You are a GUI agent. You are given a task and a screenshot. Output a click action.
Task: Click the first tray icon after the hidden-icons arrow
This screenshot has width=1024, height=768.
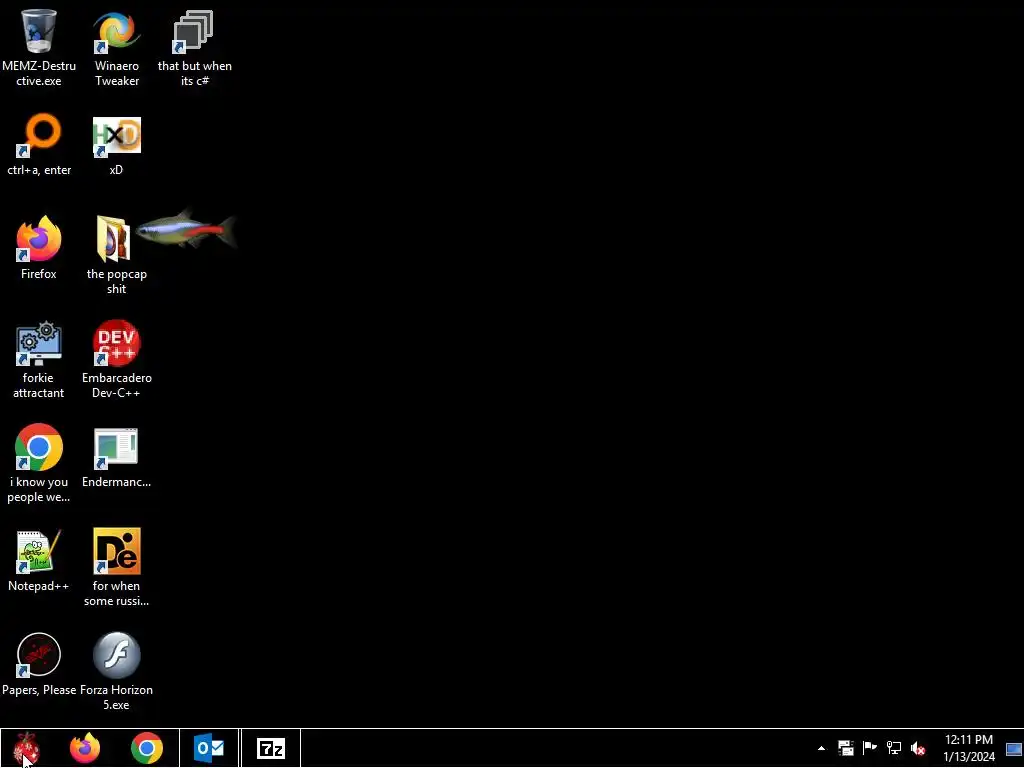point(846,748)
